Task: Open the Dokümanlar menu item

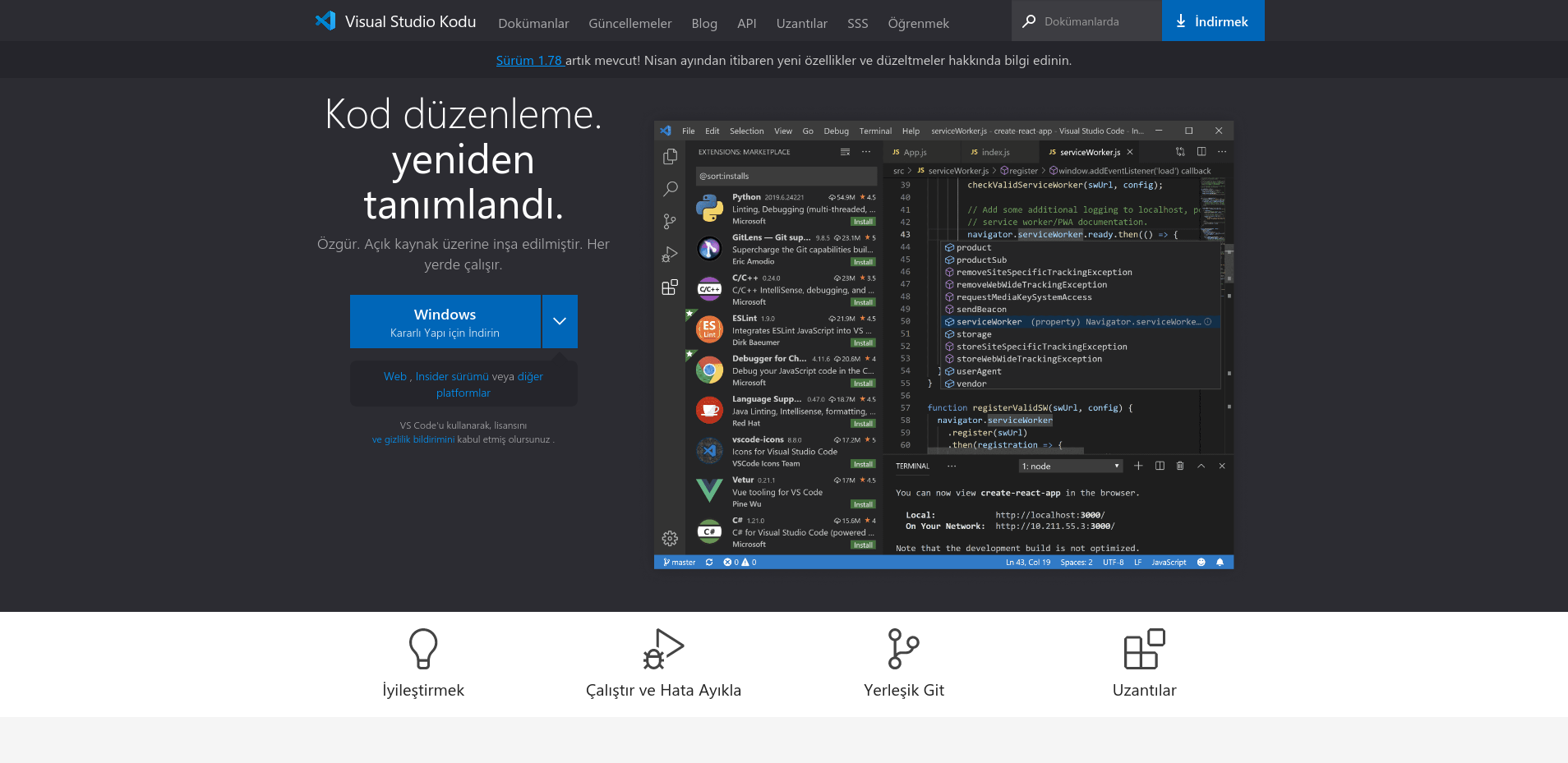Action: pyautogui.click(x=533, y=23)
